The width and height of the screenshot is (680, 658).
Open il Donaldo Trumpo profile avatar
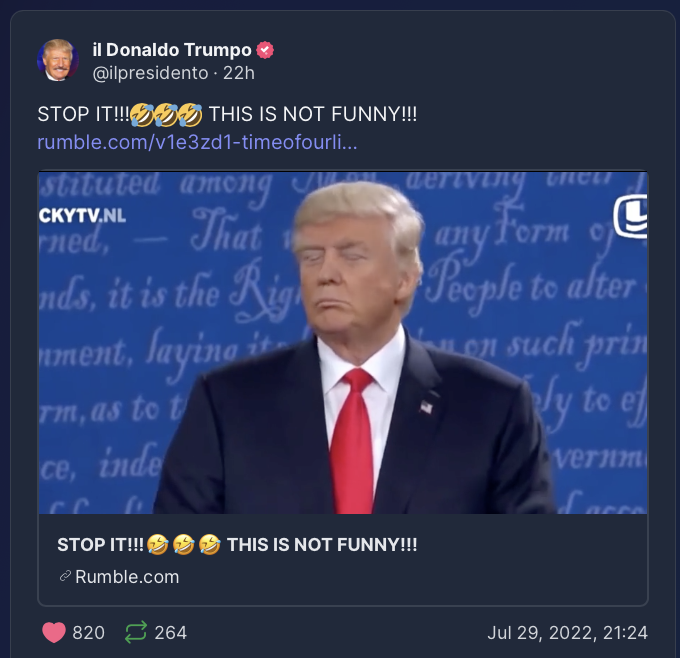click(58, 60)
